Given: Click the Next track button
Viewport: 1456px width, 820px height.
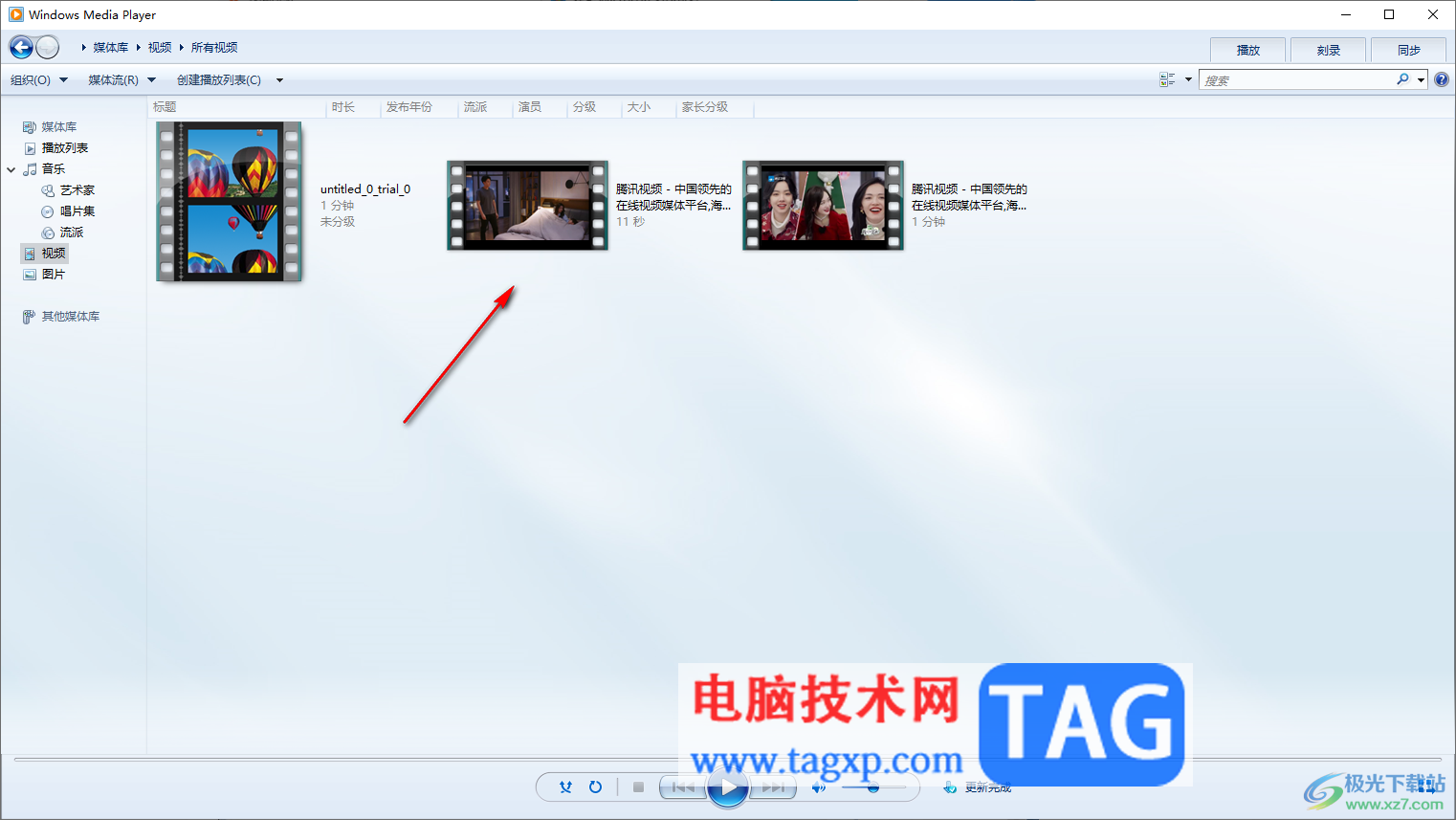Looking at the screenshot, I should pos(772,787).
